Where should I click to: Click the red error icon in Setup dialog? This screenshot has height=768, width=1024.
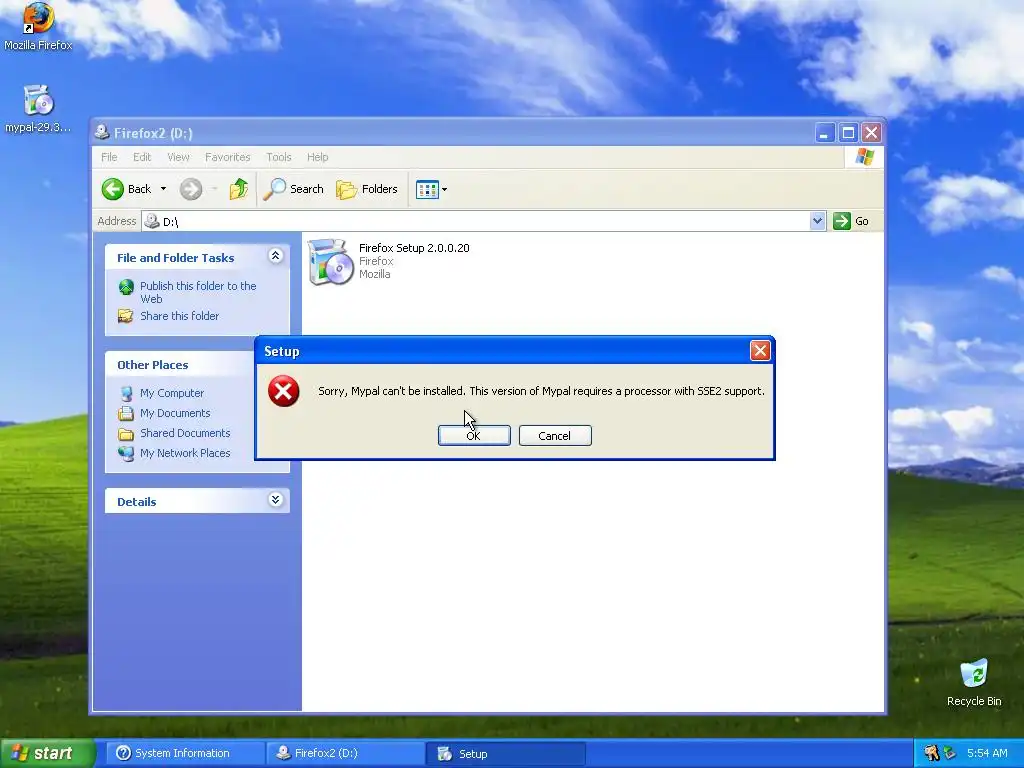tap(283, 391)
